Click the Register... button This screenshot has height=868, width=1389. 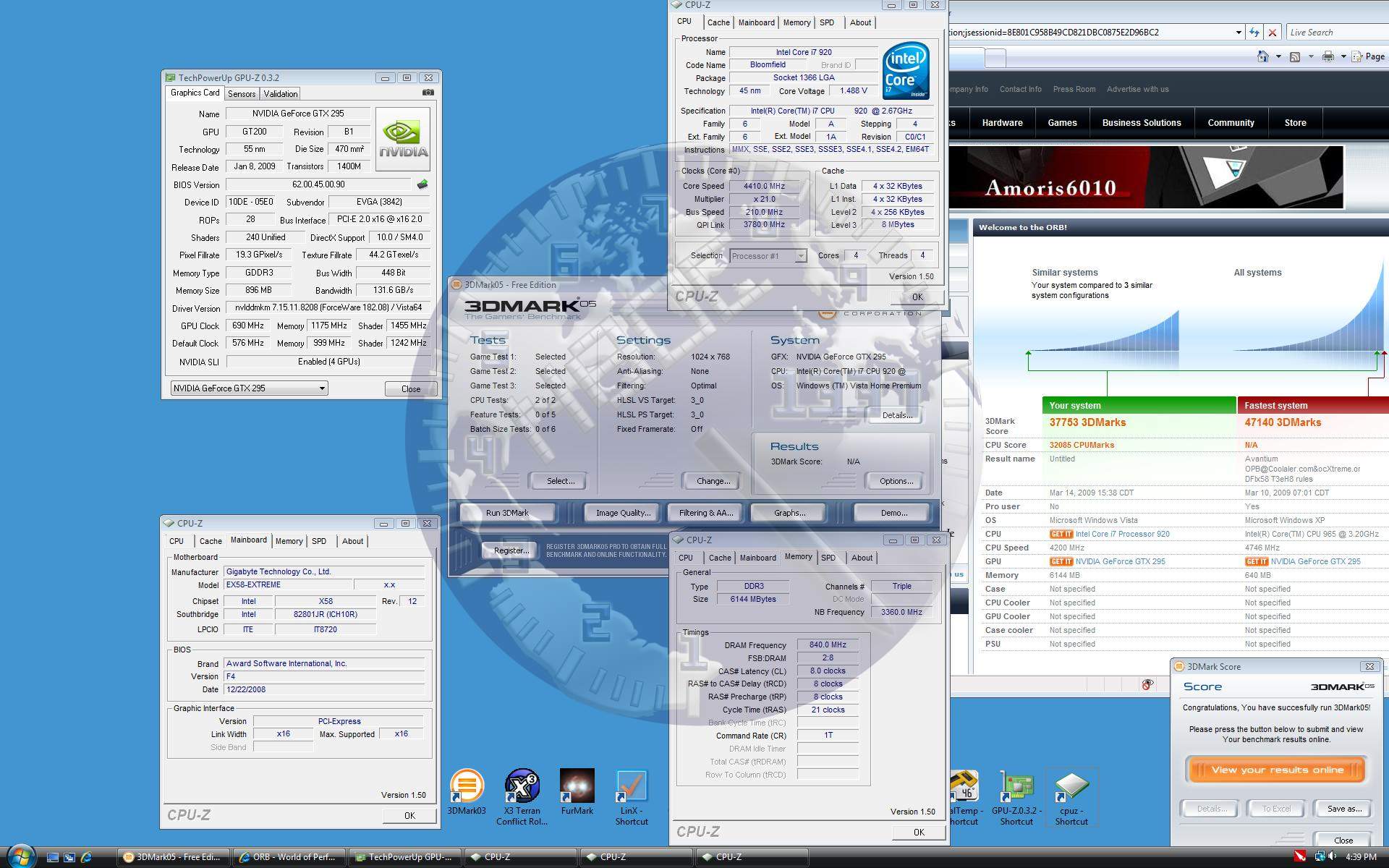click(x=511, y=550)
